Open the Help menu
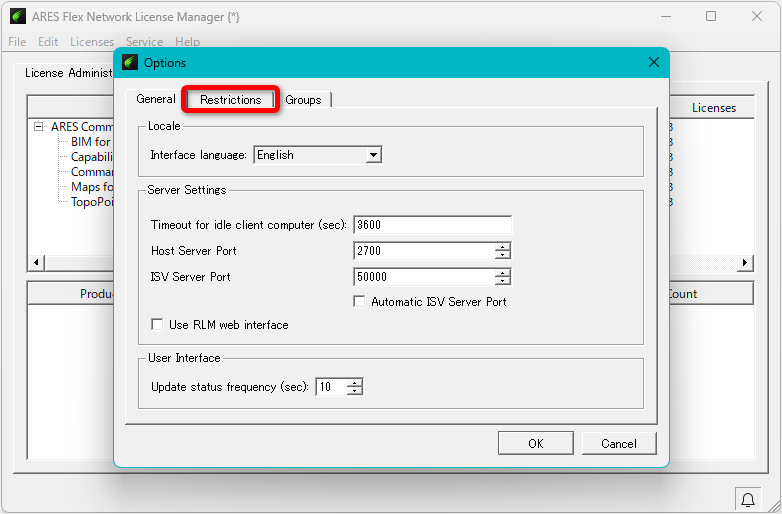Viewport: 782px width, 514px height. pyautogui.click(x=188, y=42)
